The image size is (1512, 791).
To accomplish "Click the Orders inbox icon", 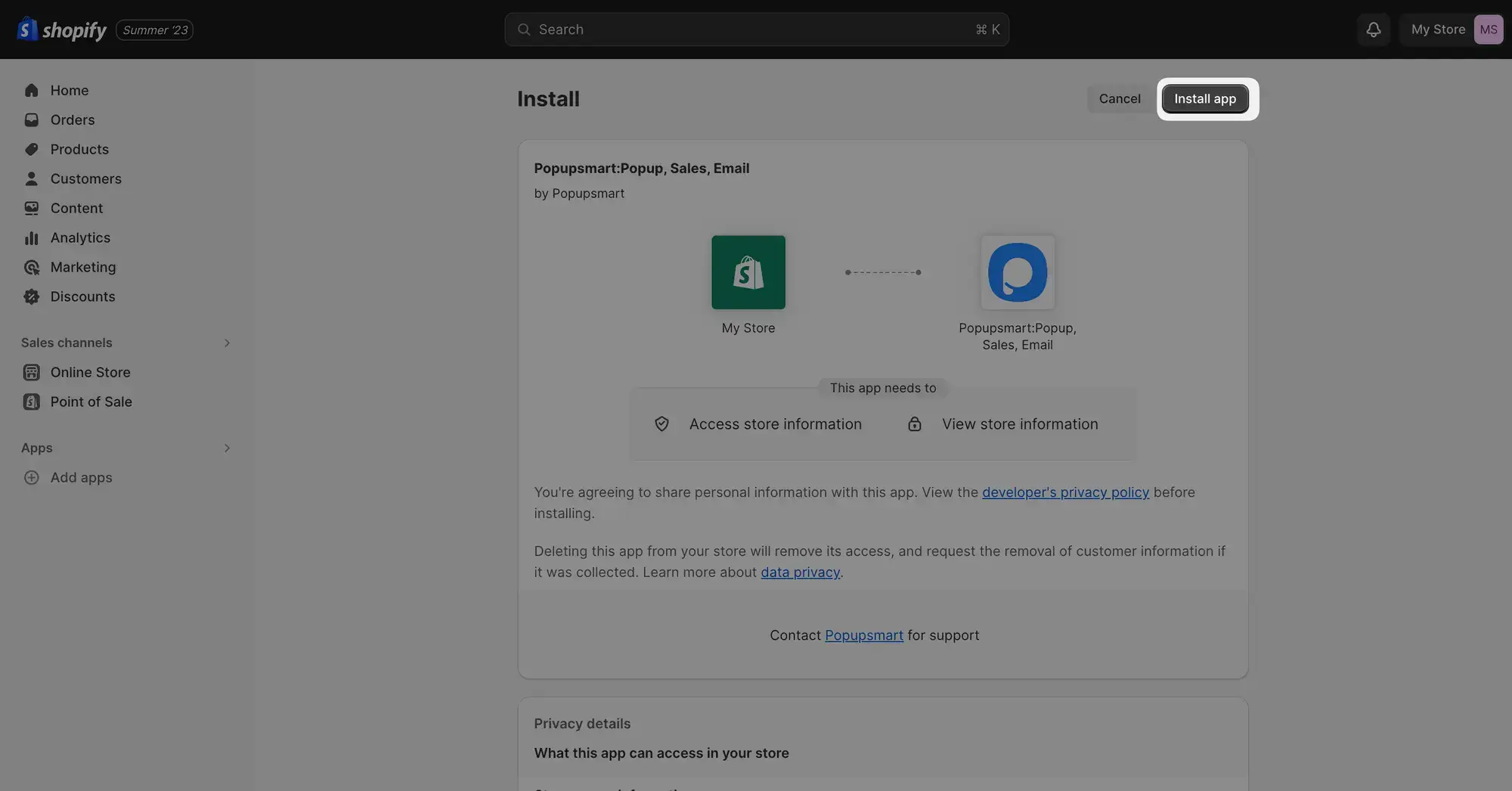I will pos(31,120).
